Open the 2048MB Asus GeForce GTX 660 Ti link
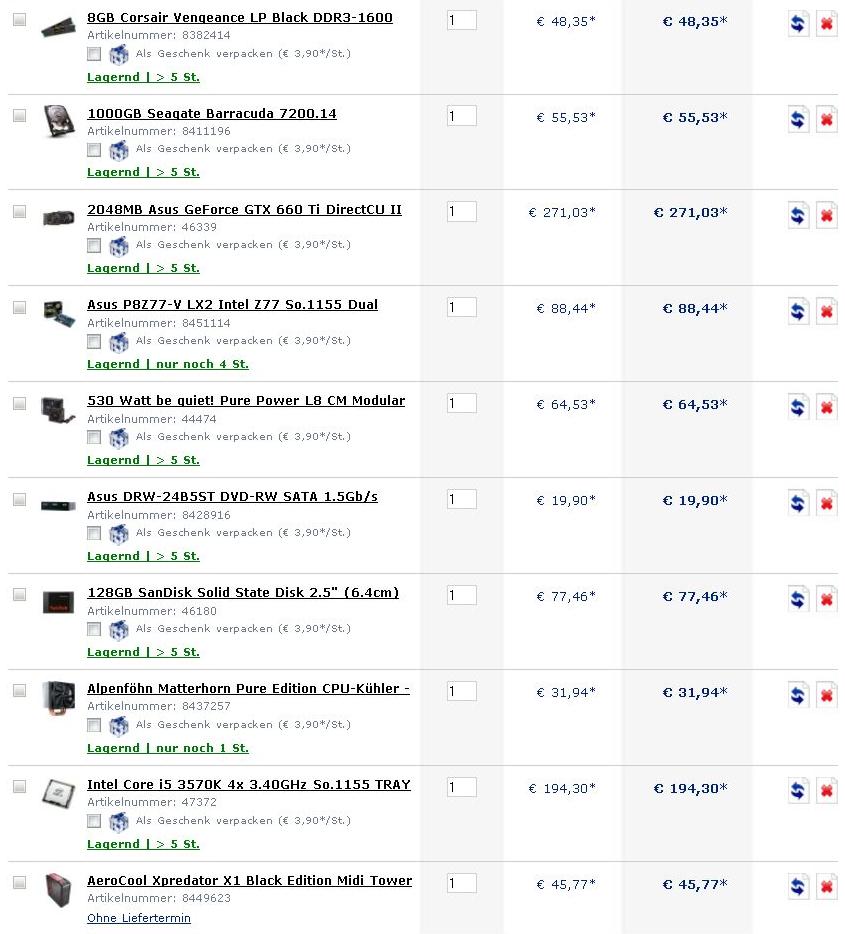Viewport: 845px width, 934px height. (244, 210)
